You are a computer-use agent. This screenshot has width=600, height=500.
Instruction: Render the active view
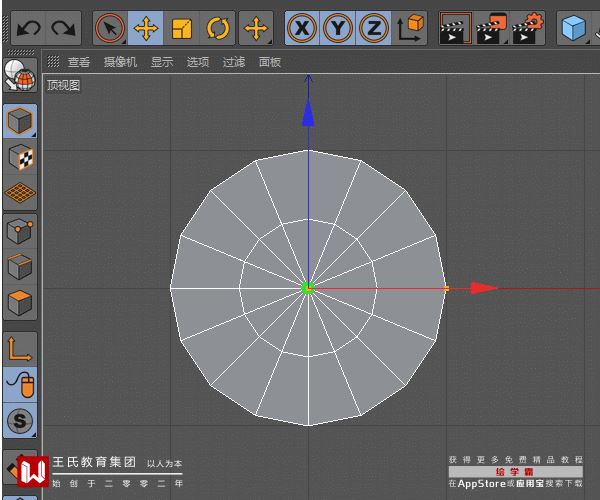(455, 28)
